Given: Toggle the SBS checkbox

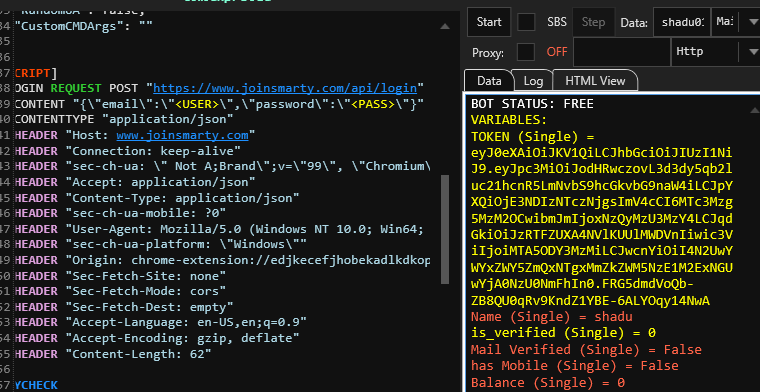Looking at the screenshot, I should coord(526,22).
